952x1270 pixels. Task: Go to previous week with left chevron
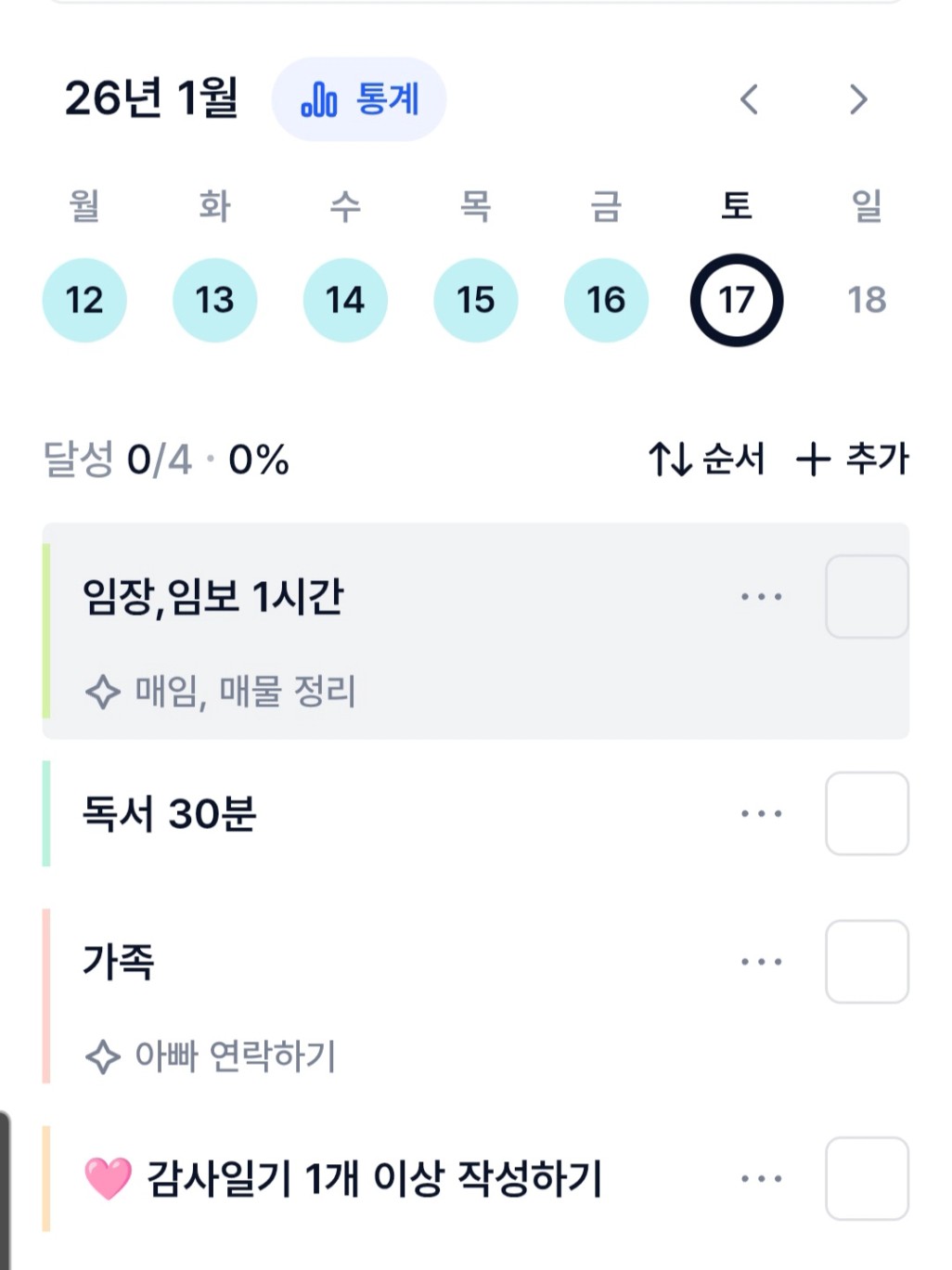click(750, 99)
